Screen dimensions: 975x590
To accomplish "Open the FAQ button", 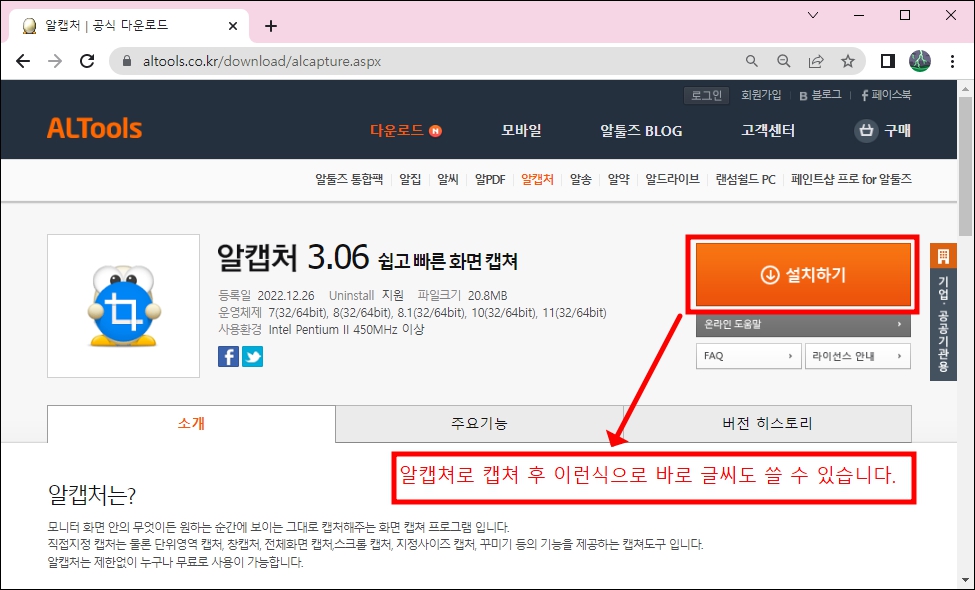I will click(x=749, y=356).
